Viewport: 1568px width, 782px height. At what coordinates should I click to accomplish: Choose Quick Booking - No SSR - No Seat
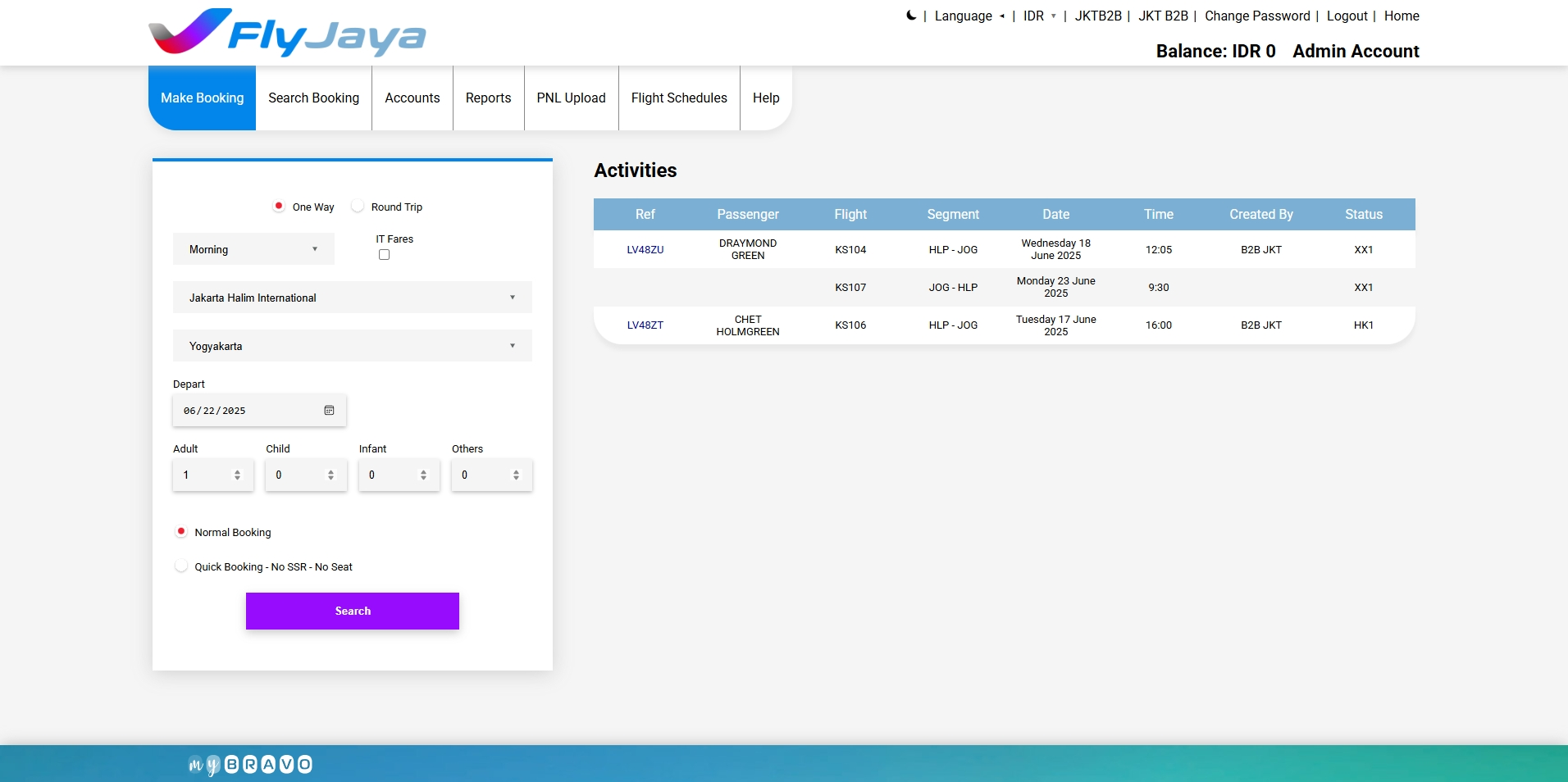181,566
